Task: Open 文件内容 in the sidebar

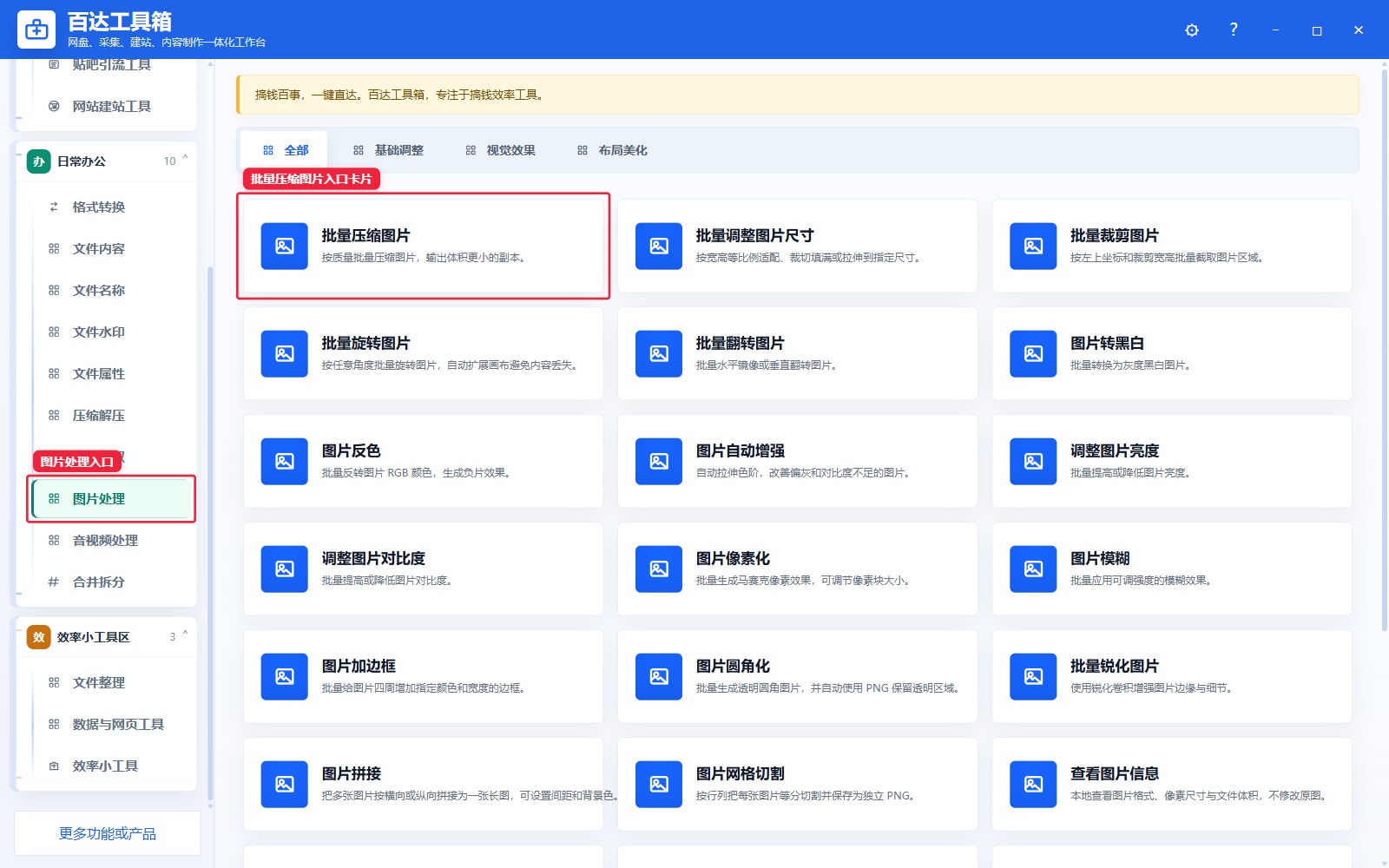Action: (x=113, y=248)
